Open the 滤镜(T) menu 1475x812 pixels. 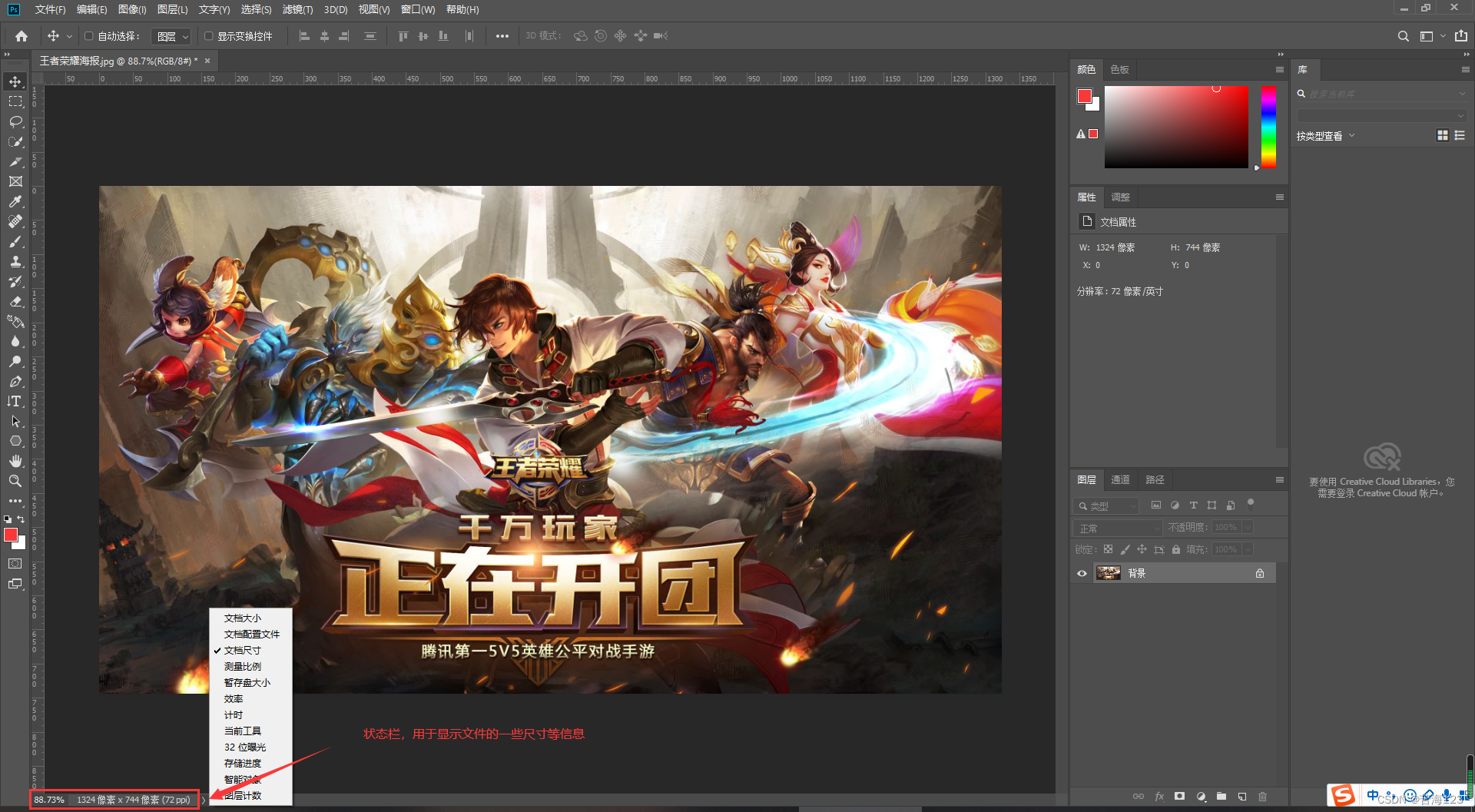point(297,9)
